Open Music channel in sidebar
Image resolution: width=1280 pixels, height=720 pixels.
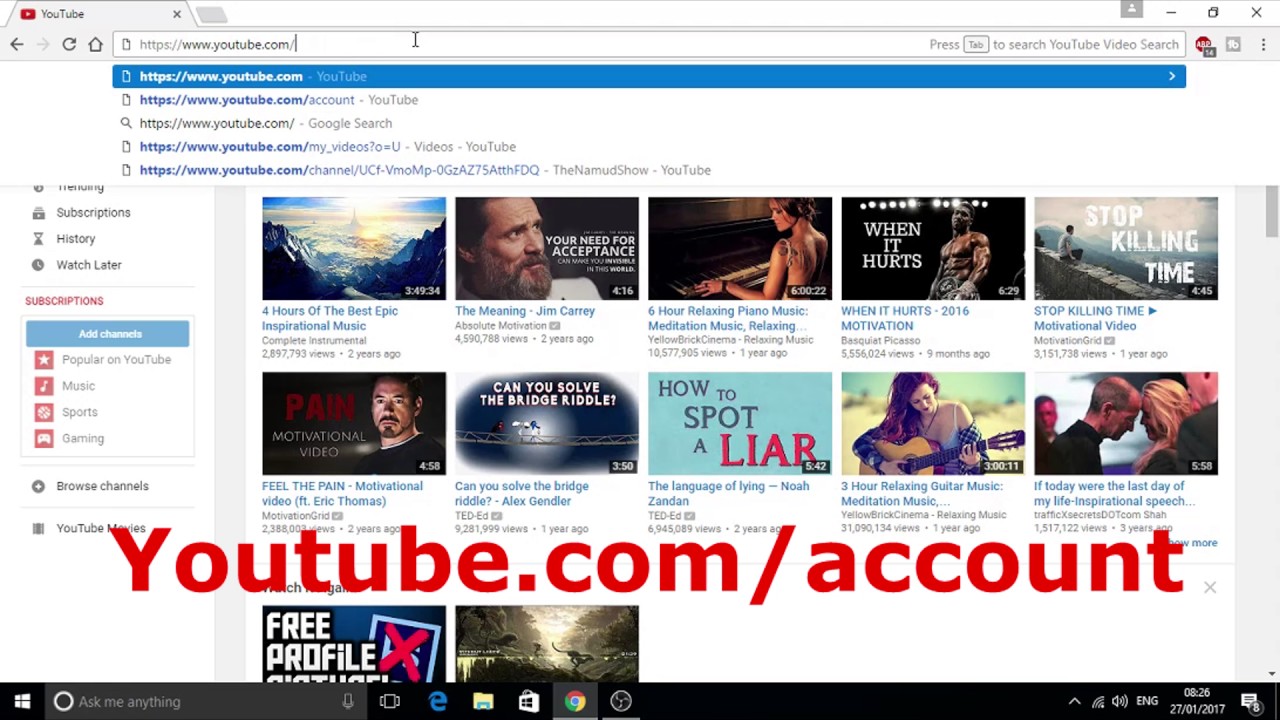point(78,386)
